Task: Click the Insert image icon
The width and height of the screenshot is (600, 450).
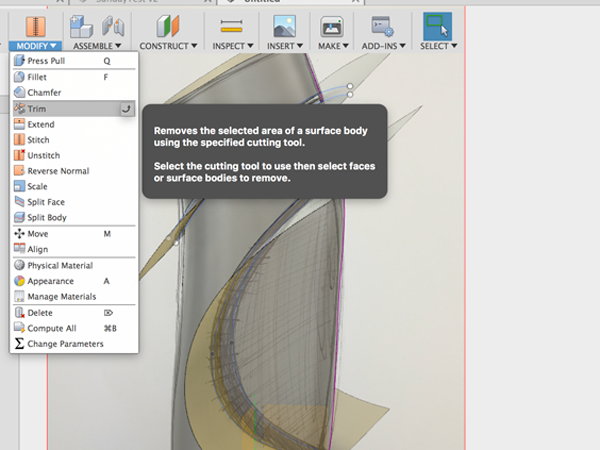Action: pos(284,26)
